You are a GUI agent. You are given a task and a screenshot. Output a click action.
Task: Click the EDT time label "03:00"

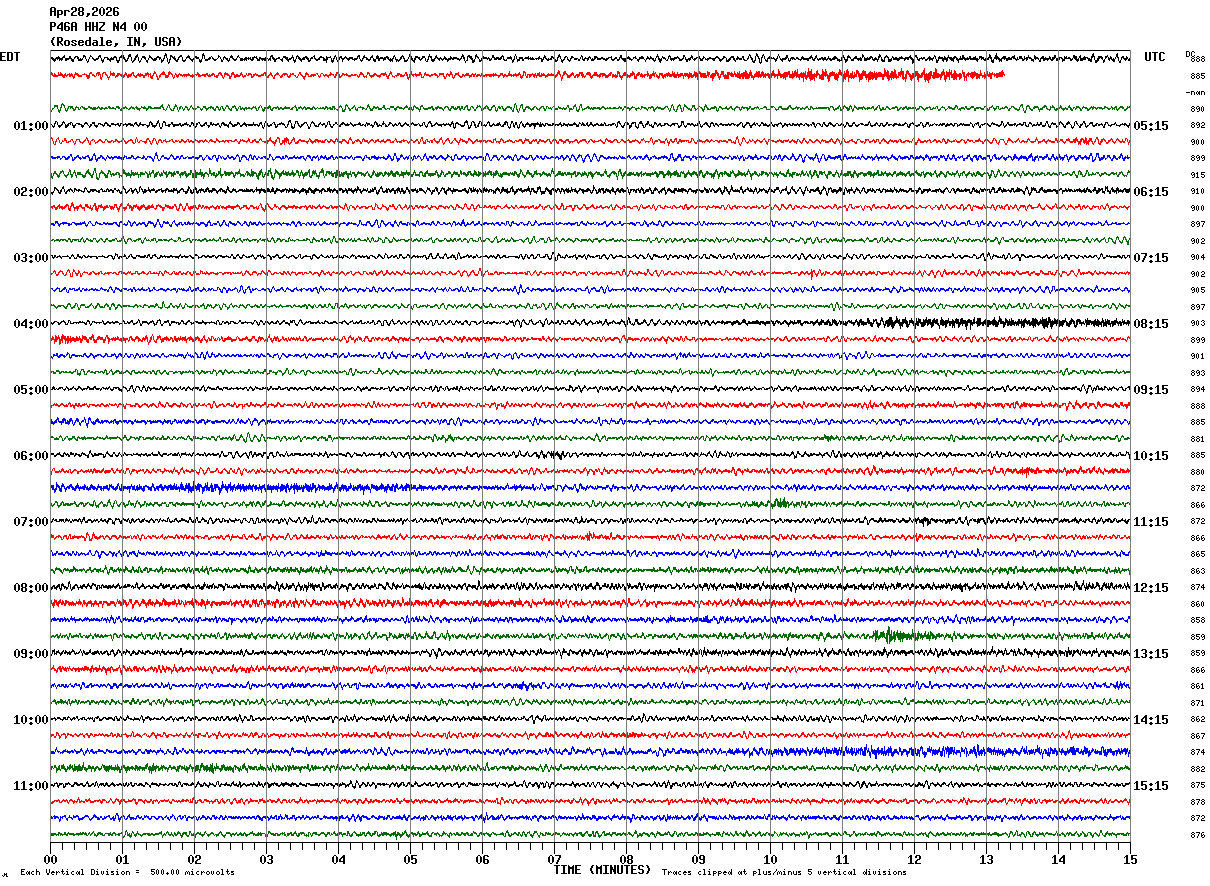(x=31, y=258)
